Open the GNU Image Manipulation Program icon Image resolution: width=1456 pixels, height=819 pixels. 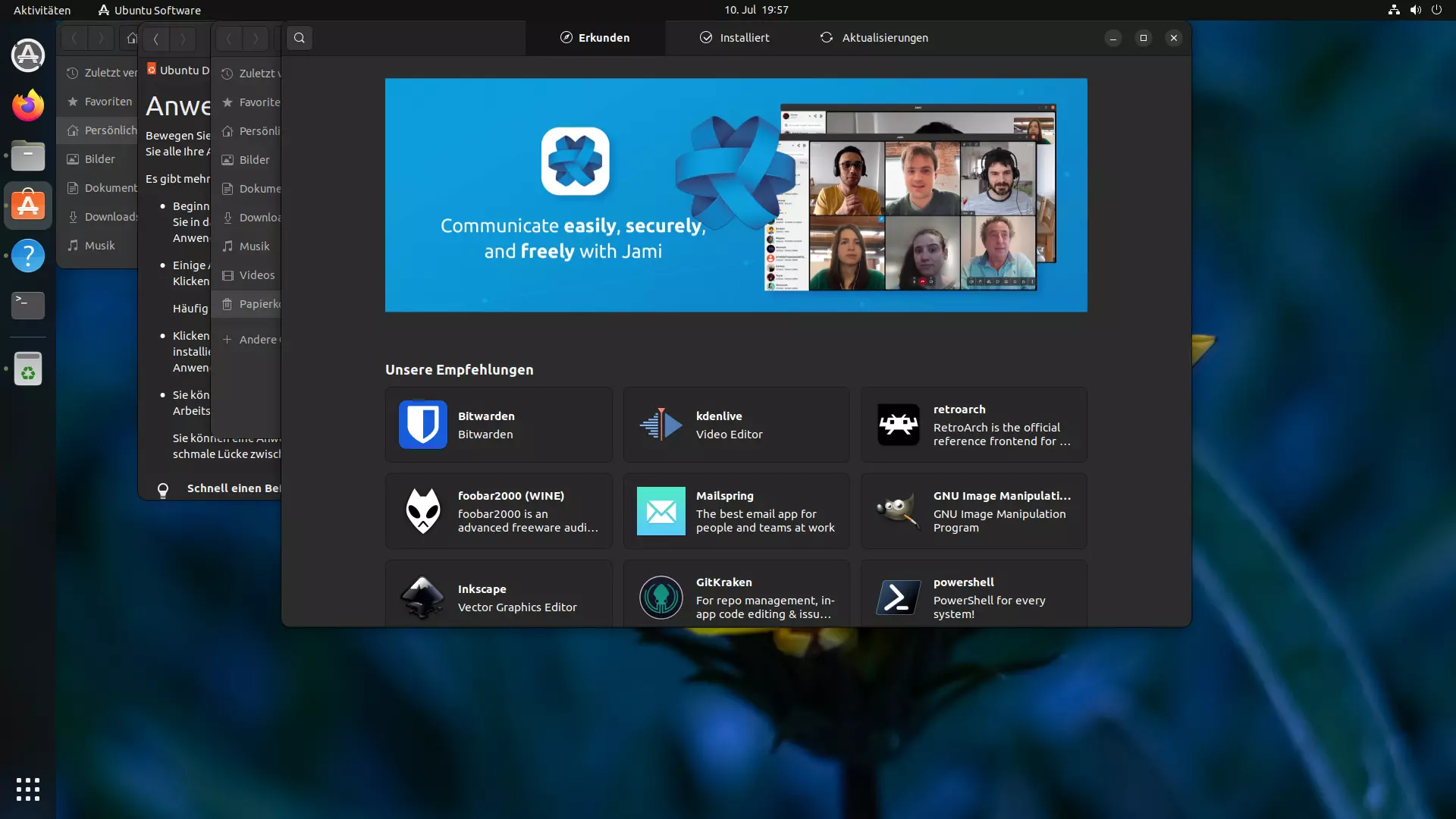tap(898, 511)
